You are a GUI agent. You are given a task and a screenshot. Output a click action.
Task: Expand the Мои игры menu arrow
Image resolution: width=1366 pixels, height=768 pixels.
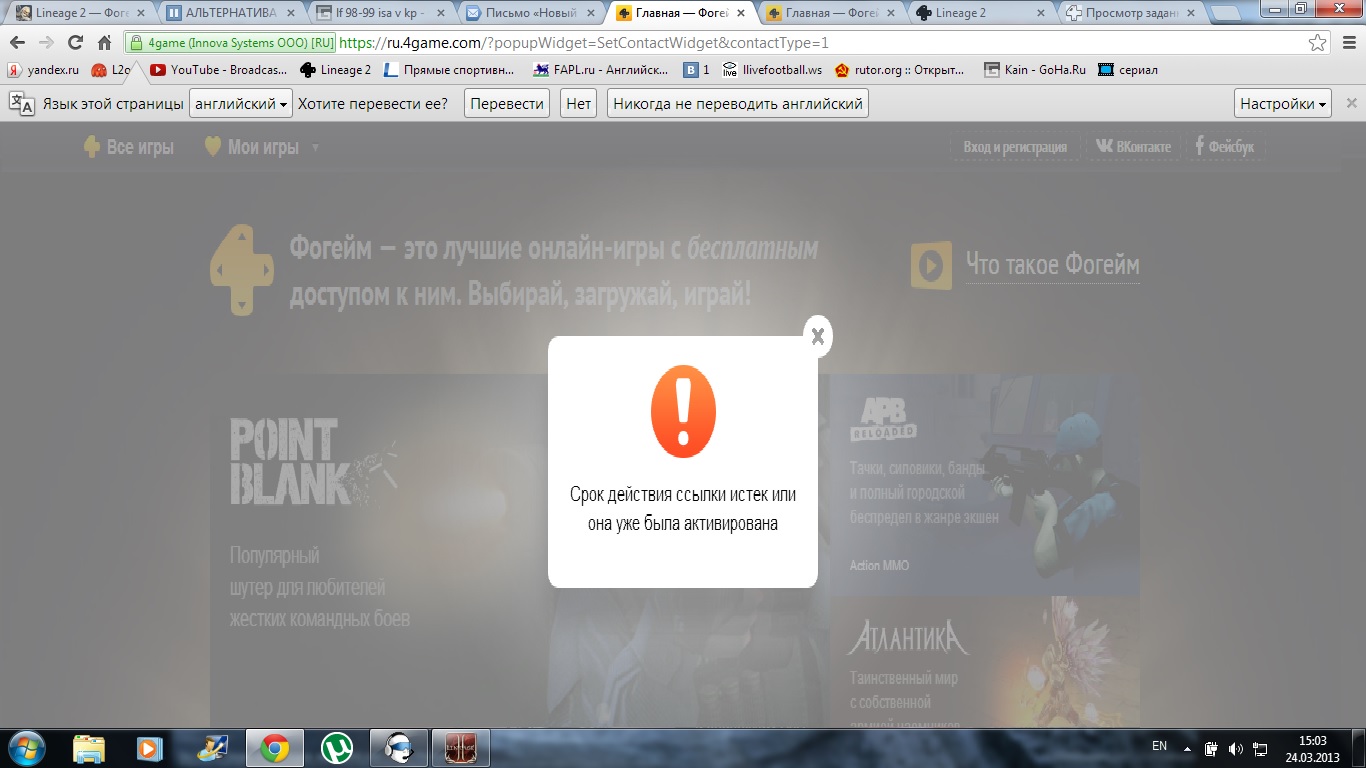click(x=315, y=148)
